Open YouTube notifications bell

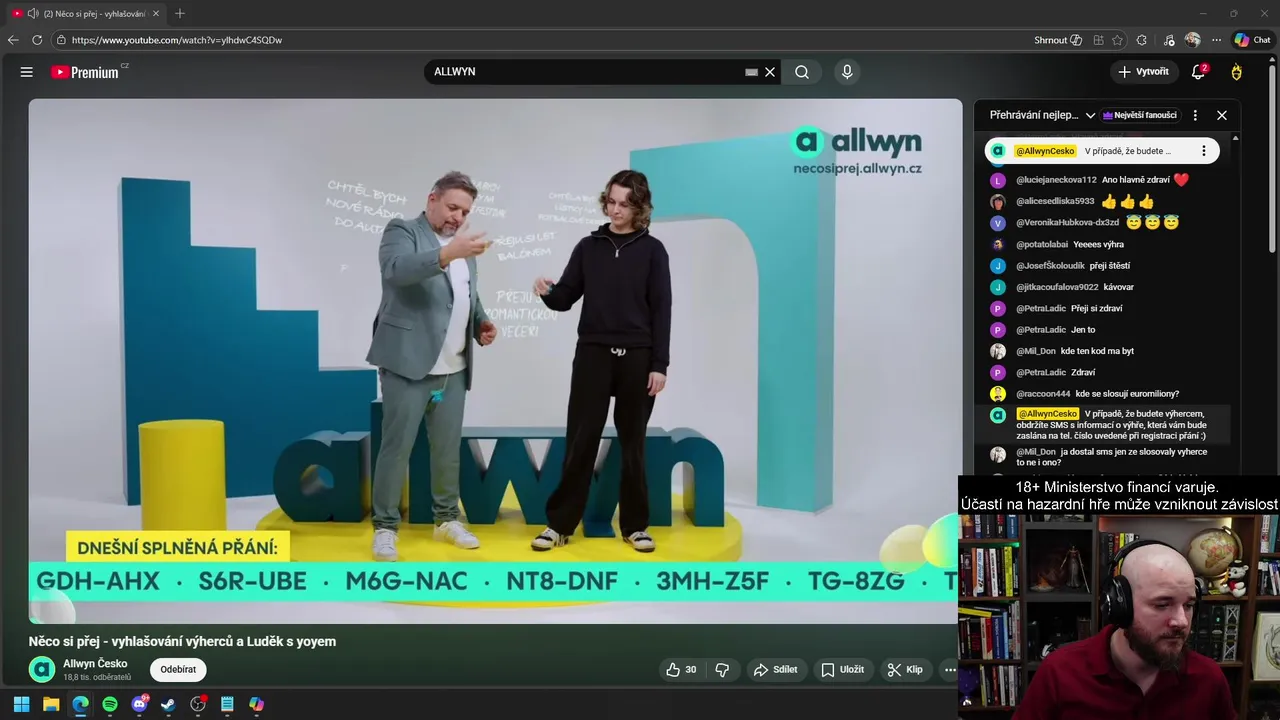pos(1198,72)
